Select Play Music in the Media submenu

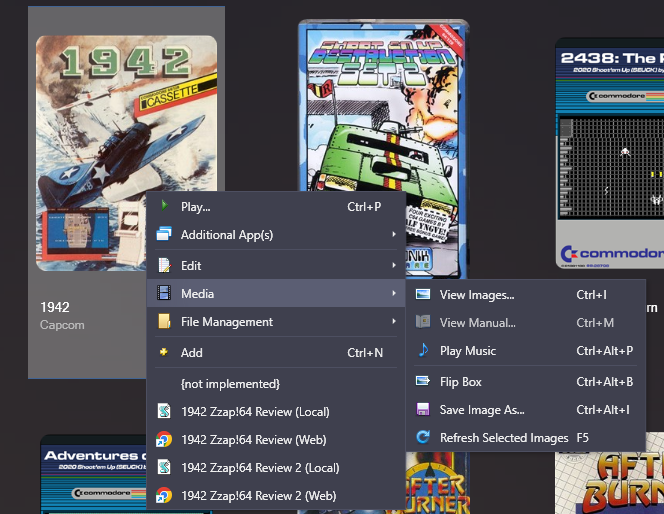point(526,351)
